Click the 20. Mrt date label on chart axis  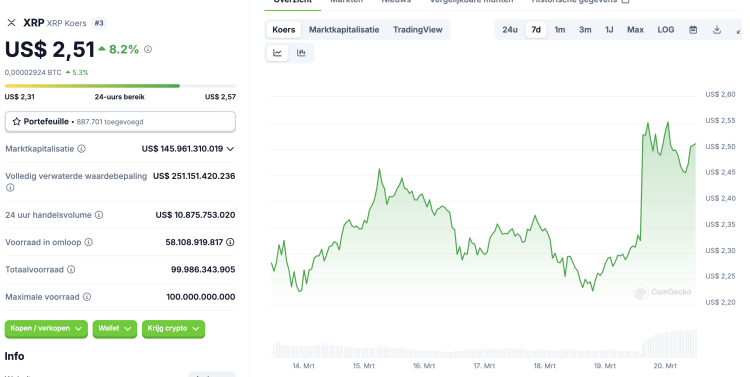coord(665,366)
